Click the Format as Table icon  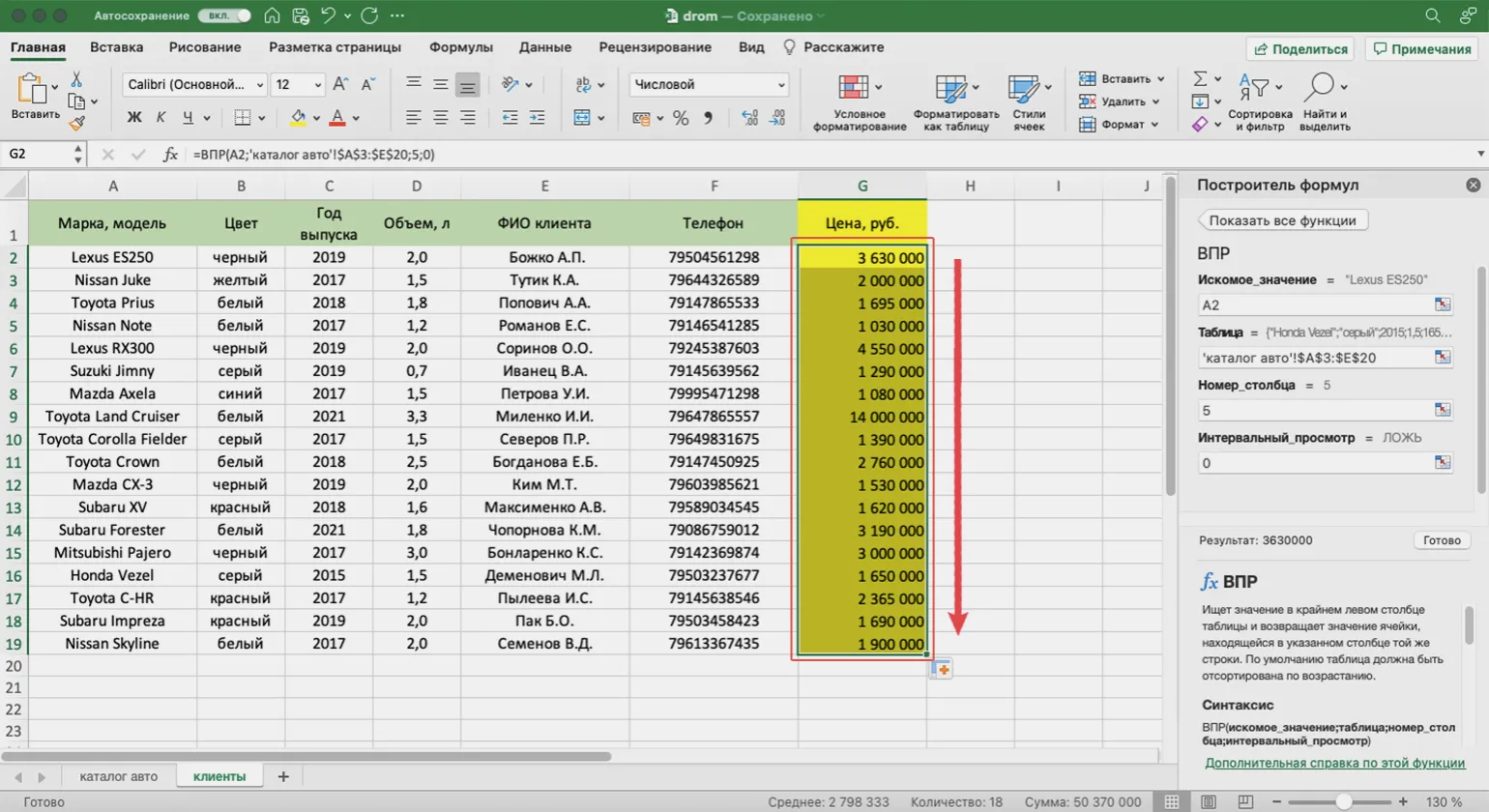950,89
